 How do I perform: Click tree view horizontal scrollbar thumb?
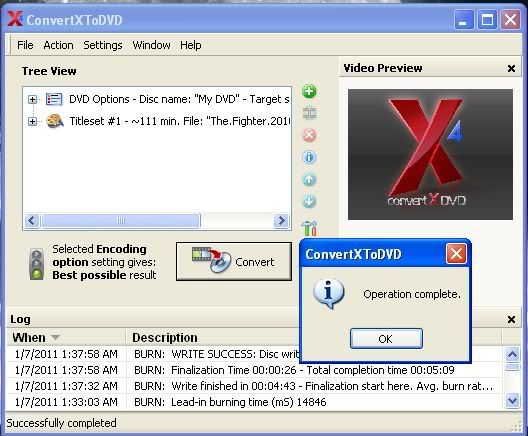click(x=121, y=221)
